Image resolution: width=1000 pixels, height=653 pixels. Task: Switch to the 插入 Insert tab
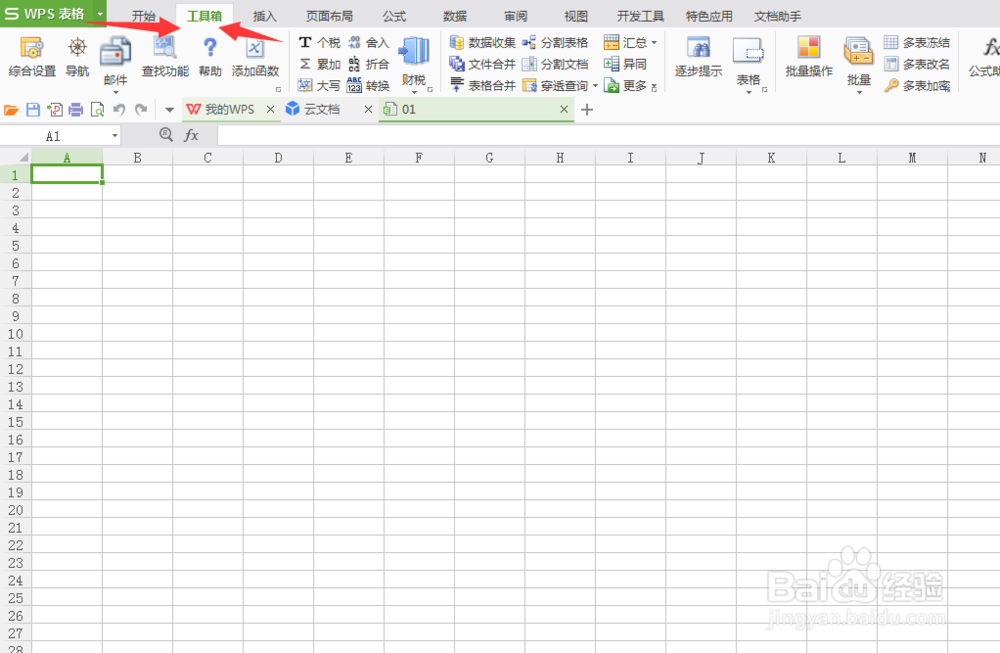(x=265, y=16)
